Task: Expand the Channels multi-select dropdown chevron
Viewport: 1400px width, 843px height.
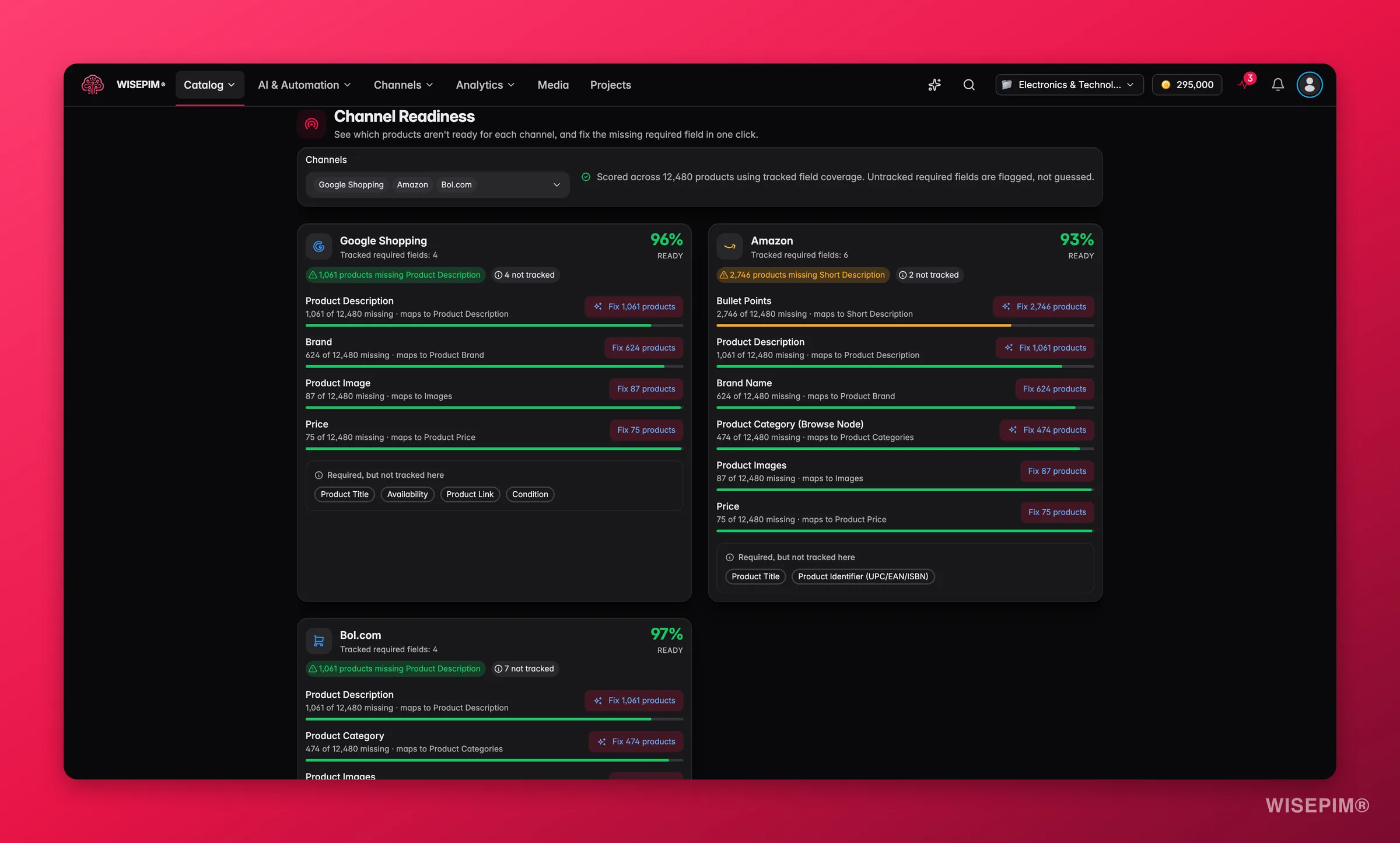Action: pos(556,184)
